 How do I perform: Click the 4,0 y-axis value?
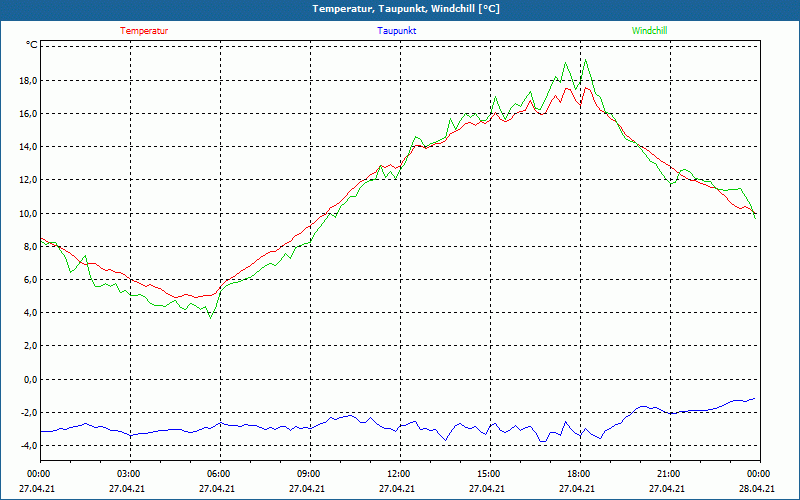[x=30, y=313]
